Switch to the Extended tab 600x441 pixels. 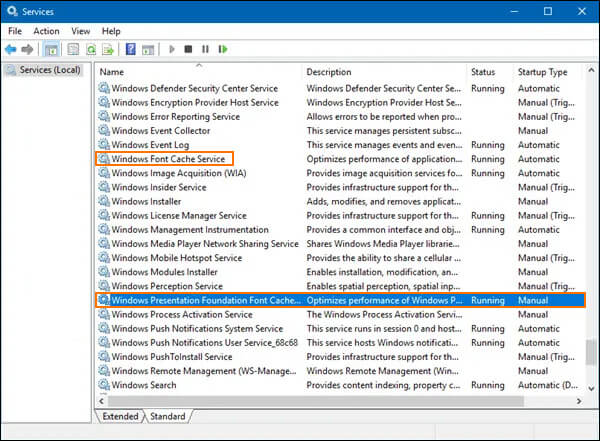(x=120, y=416)
